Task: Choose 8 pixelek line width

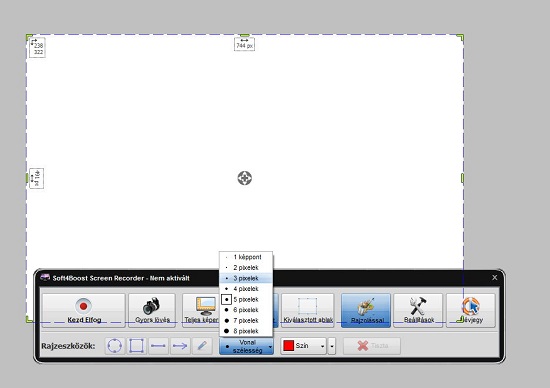Action: tap(246, 331)
